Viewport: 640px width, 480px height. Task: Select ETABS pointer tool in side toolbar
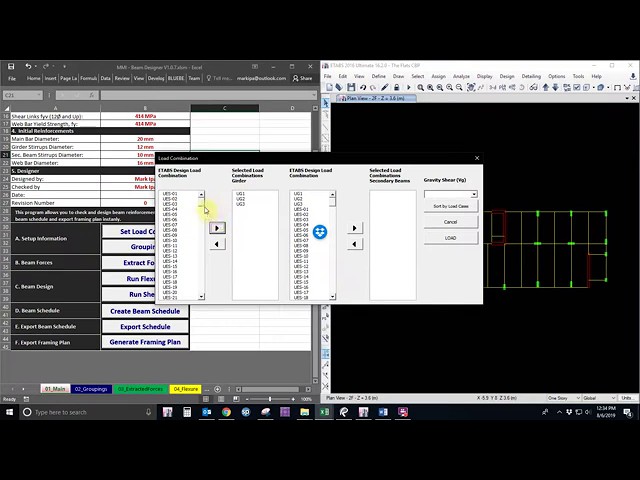(x=325, y=102)
